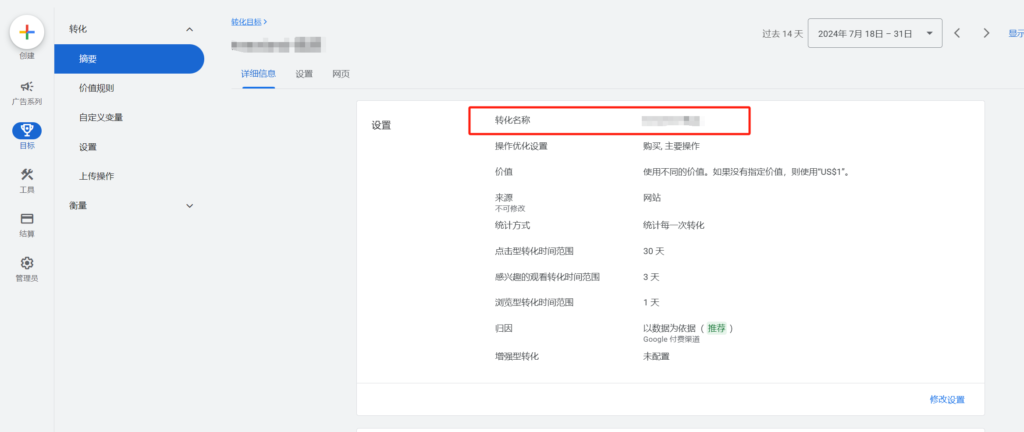The height and width of the screenshot is (432, 1024).
Task: Select the Goals trophy icon
Action: pos(27,131)
